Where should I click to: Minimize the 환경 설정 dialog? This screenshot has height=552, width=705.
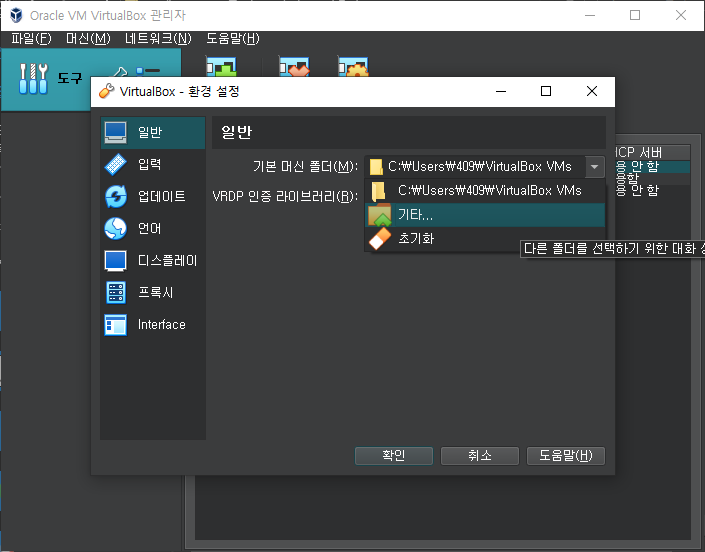(x=501, y=91)
